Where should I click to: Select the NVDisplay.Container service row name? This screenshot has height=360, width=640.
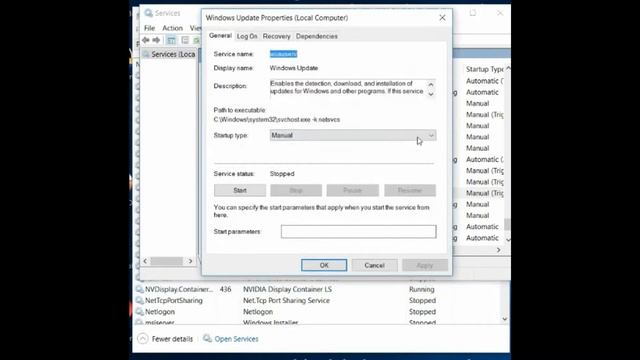tap(179, 289)
